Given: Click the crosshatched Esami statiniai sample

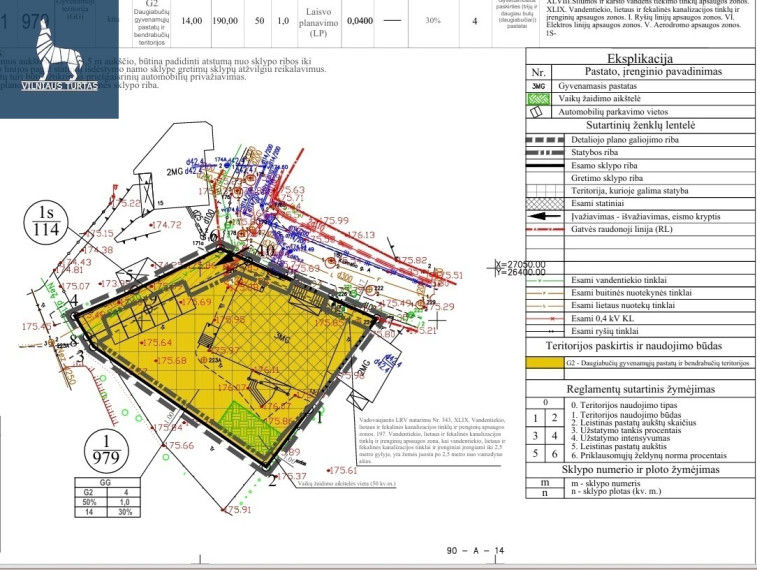Looking at the screenshot, I should (545, 204).
